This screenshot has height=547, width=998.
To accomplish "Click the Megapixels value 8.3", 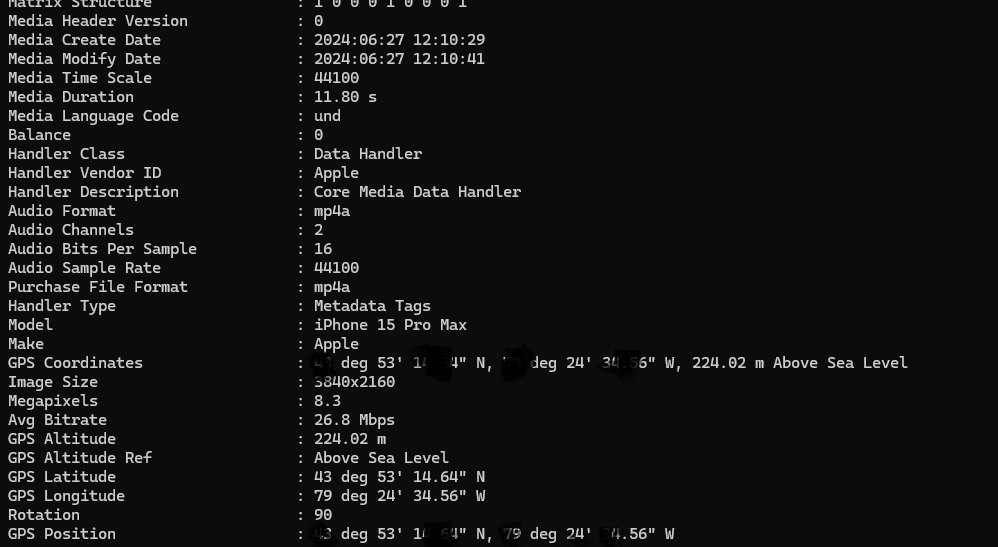I will (x=327, y=401).
